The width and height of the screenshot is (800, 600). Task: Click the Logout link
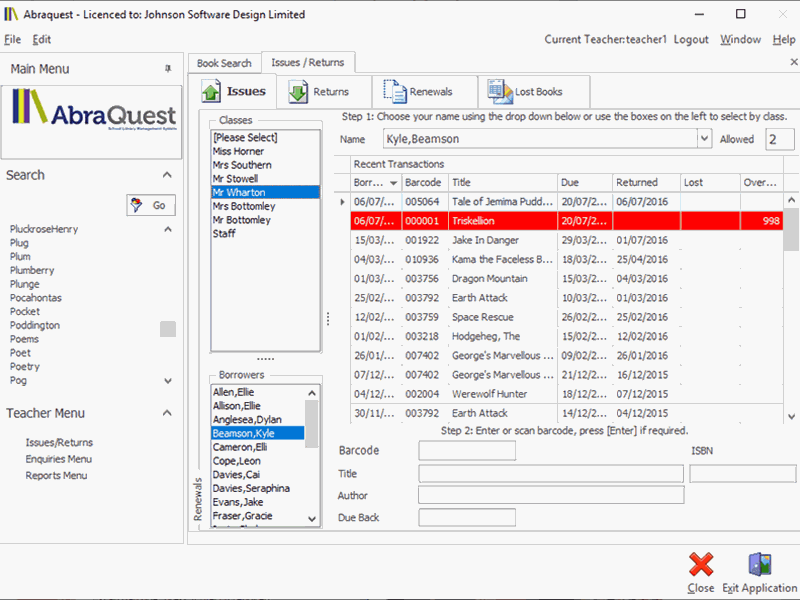pos(691,40)
